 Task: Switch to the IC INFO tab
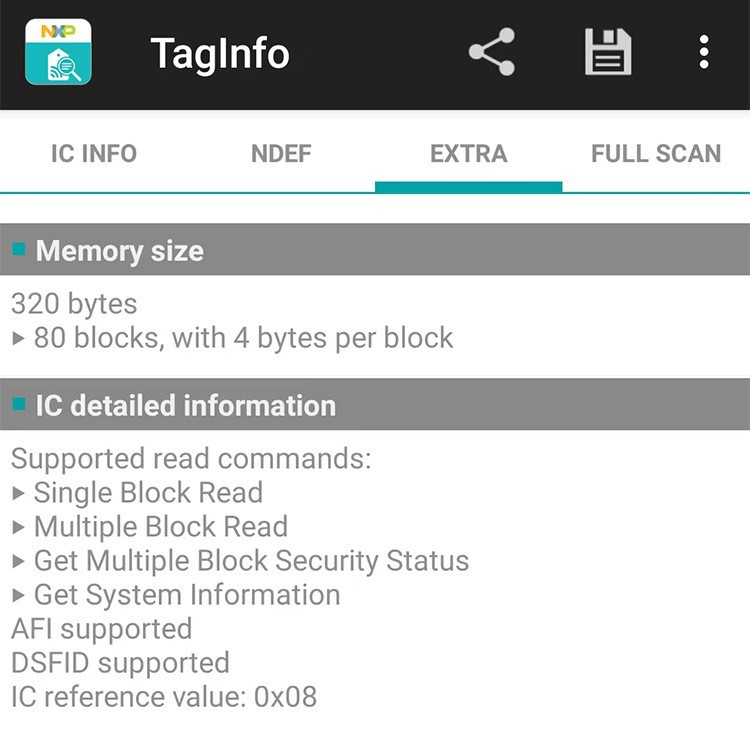[94, 154]
